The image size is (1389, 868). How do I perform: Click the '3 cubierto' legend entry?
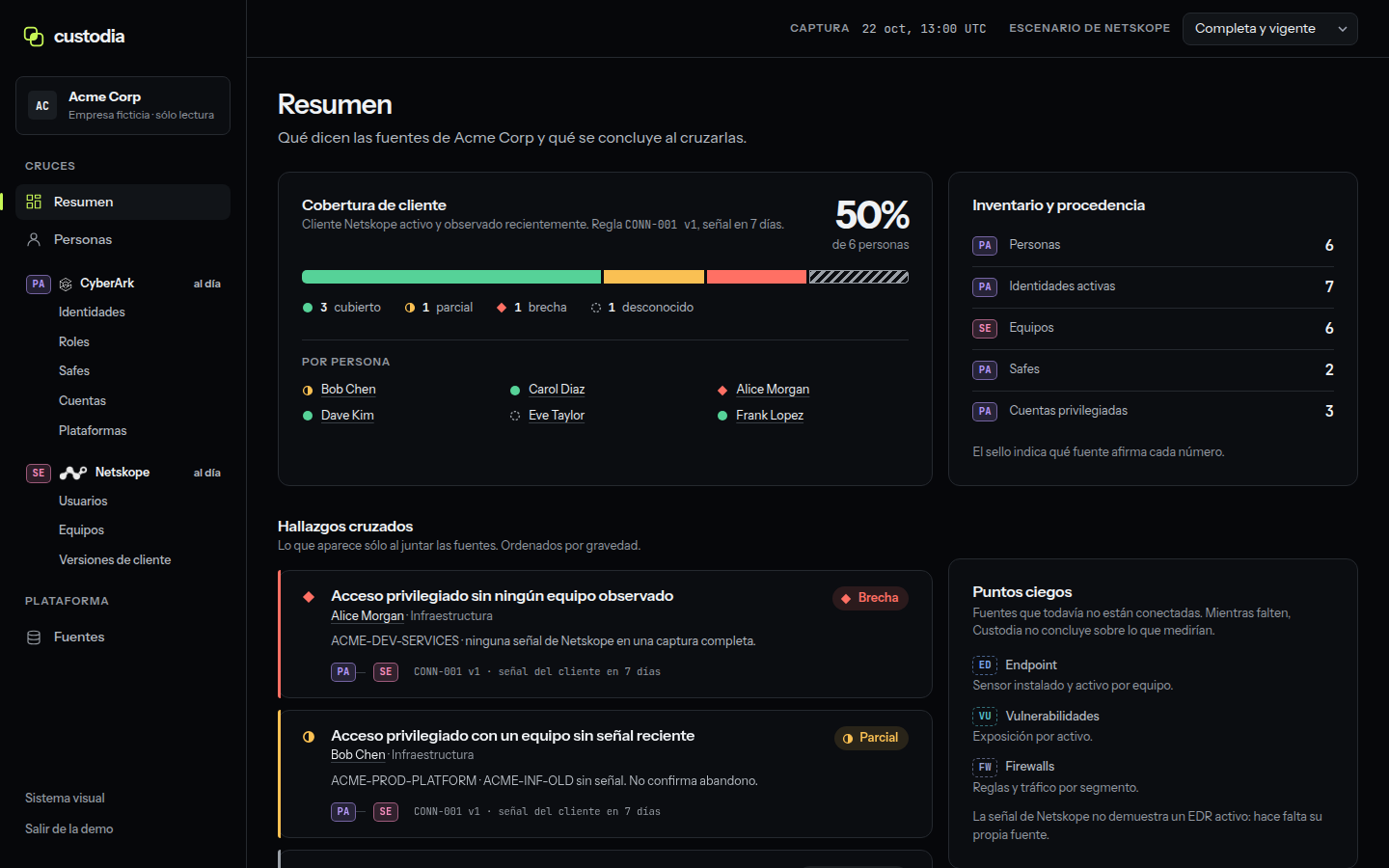341,308
